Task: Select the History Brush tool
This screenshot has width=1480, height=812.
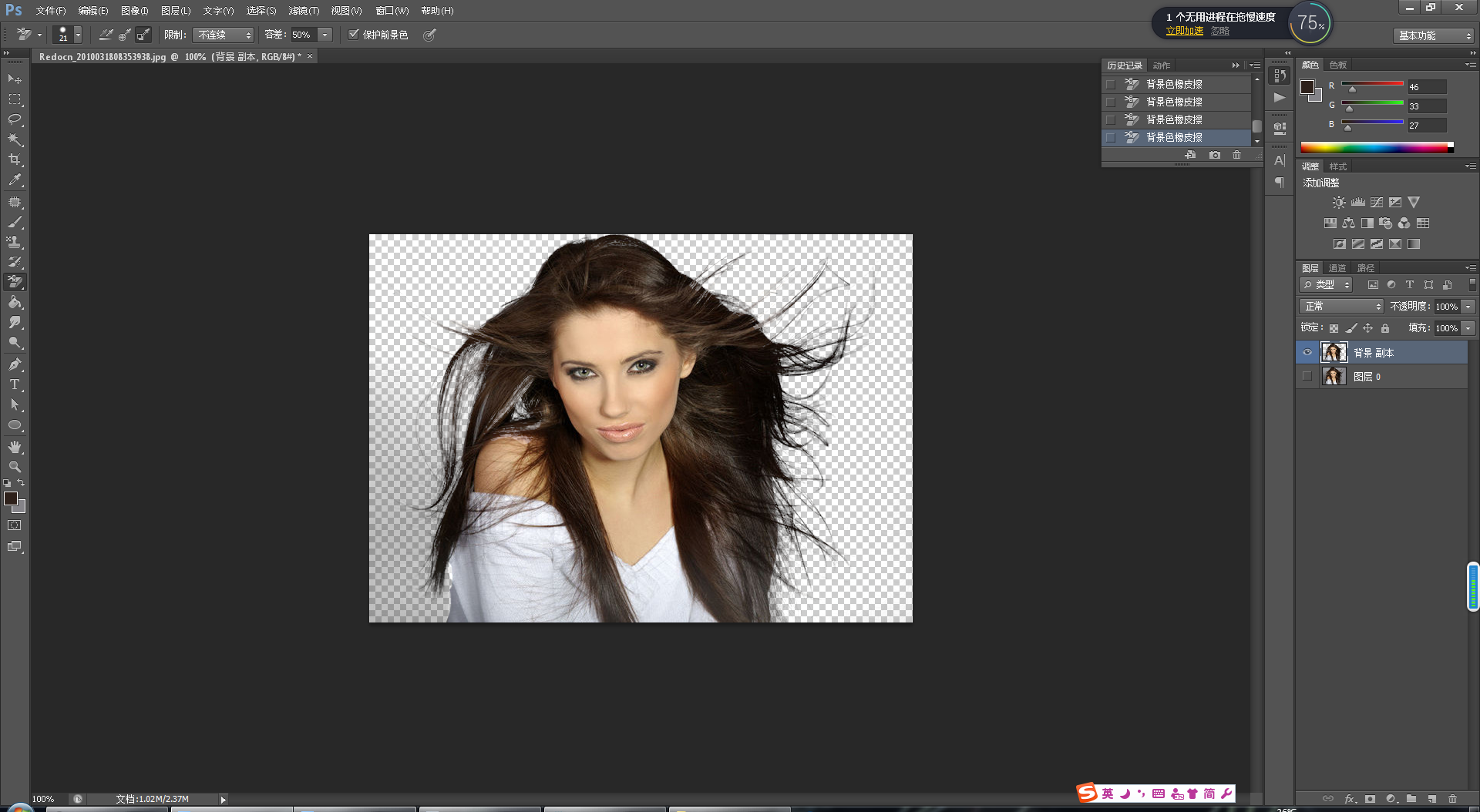Action: [15, 262]
